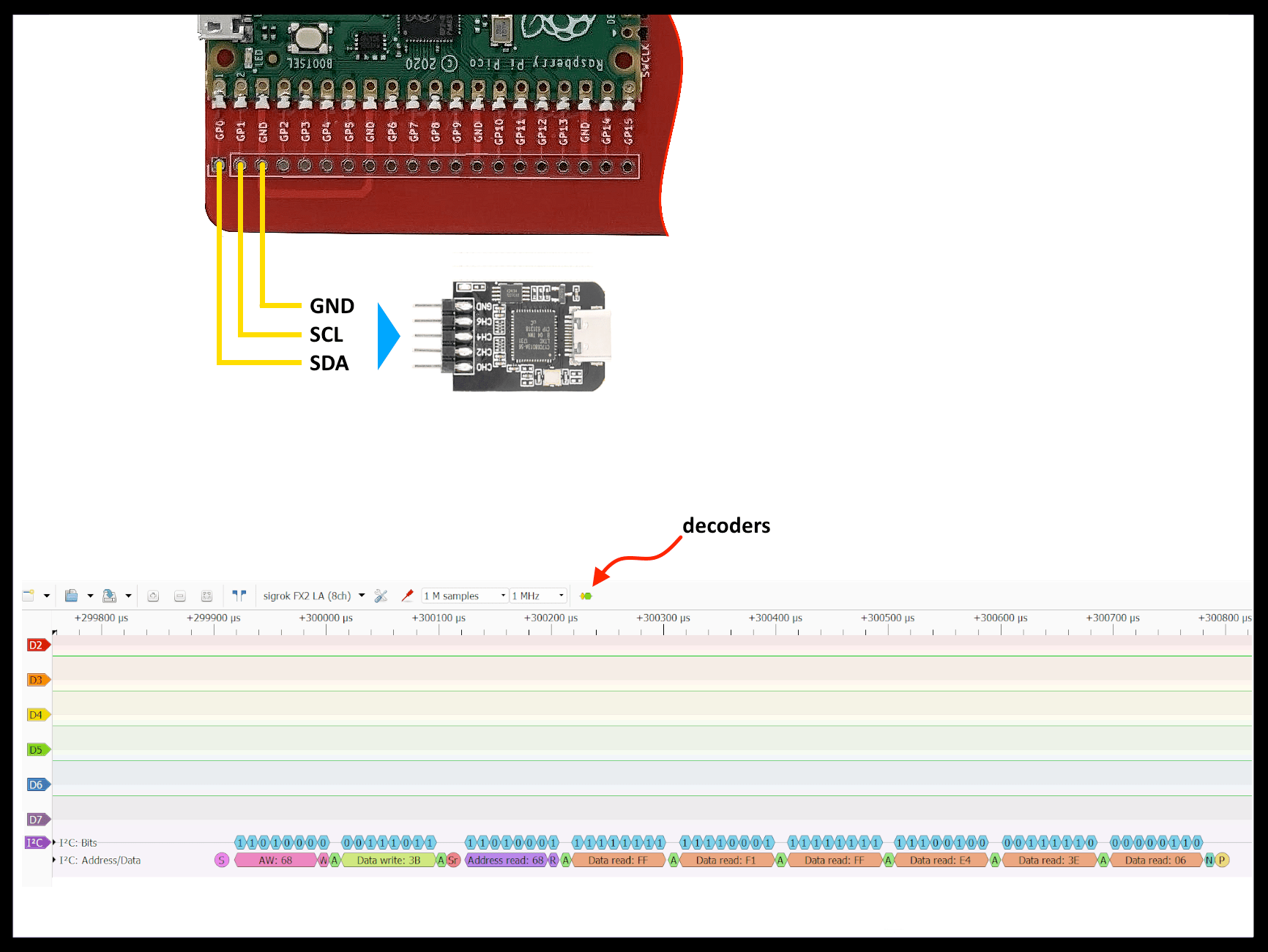Viewport: 1268px width, 952px height.
Task: Start a new session
Action: click(28, 595)
